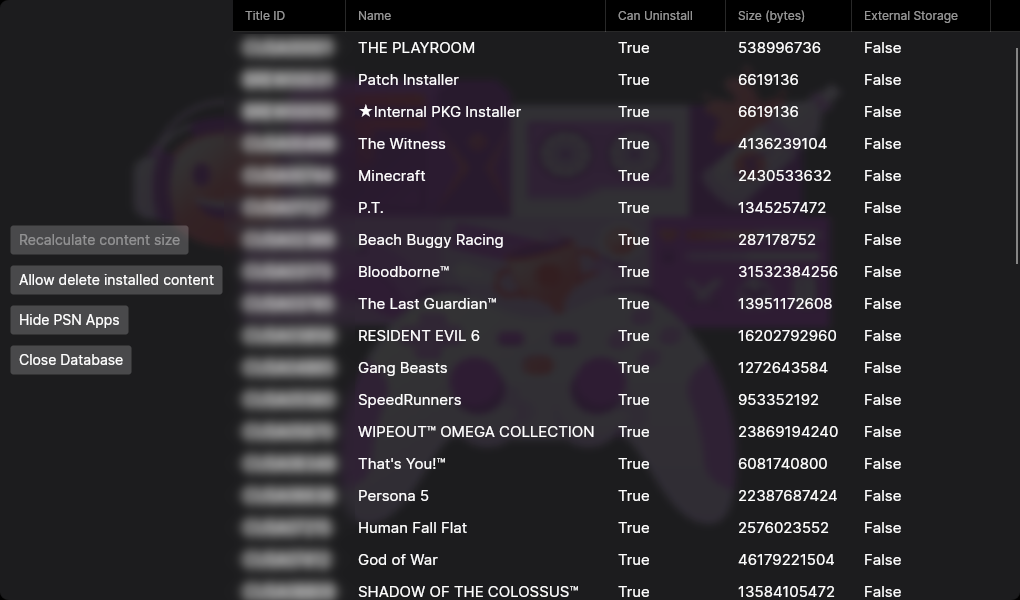
Task: Close the database with Close Database button
Action: (71, 360)
